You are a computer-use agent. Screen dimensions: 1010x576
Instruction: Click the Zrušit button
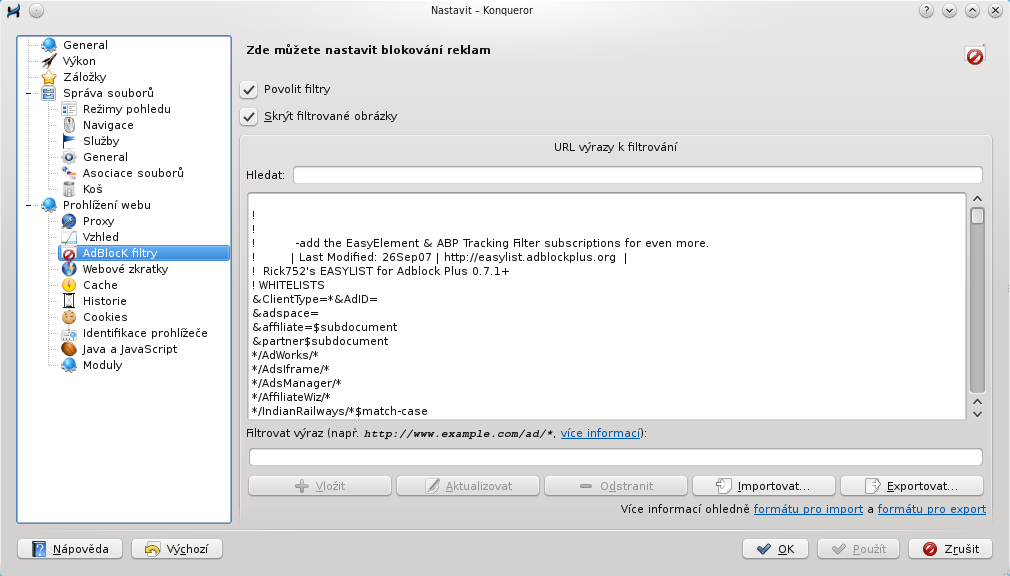click(951, 549)
